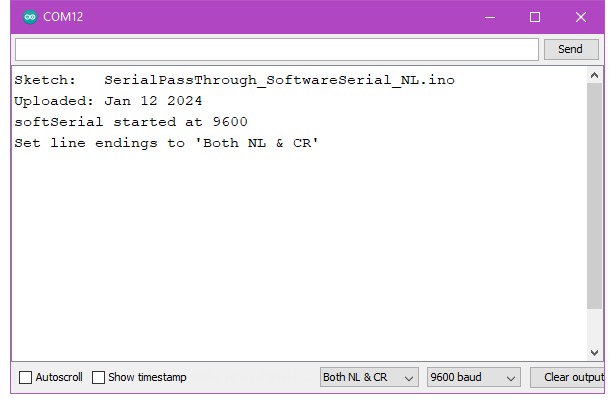
Task: Expand the 9600 baud rate dropdown
Action: coord(472,377)
